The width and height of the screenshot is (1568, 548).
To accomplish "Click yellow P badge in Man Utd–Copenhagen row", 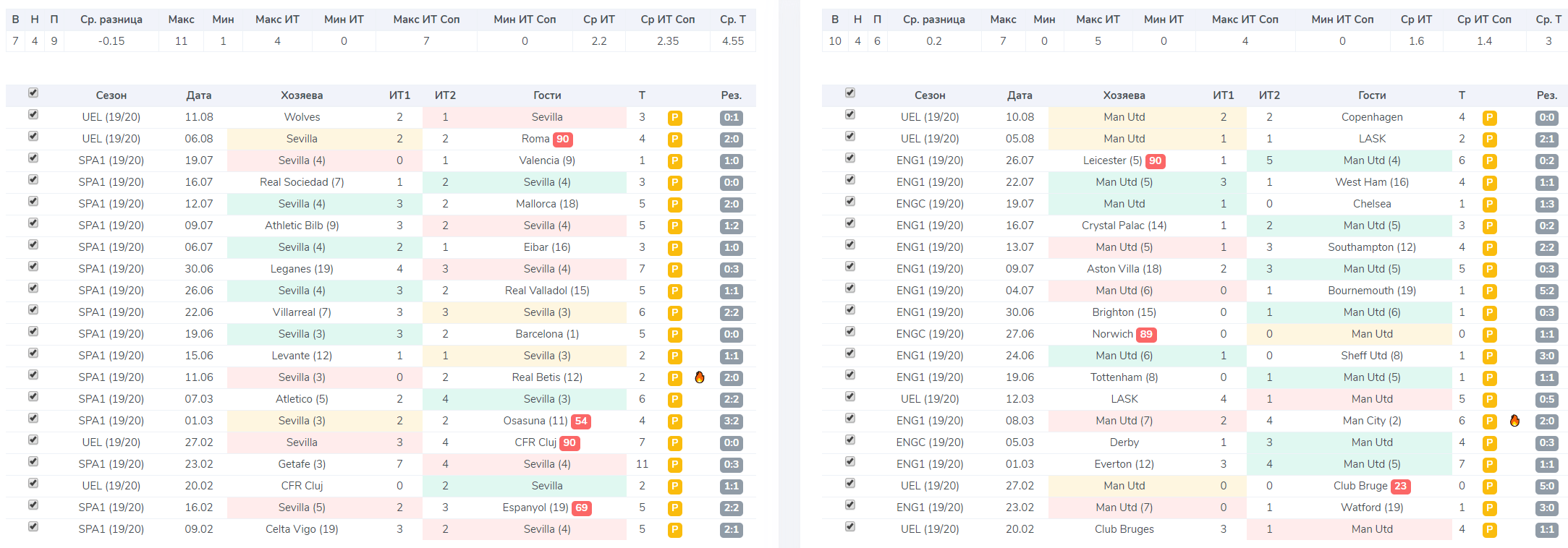I will [1489, 118].
